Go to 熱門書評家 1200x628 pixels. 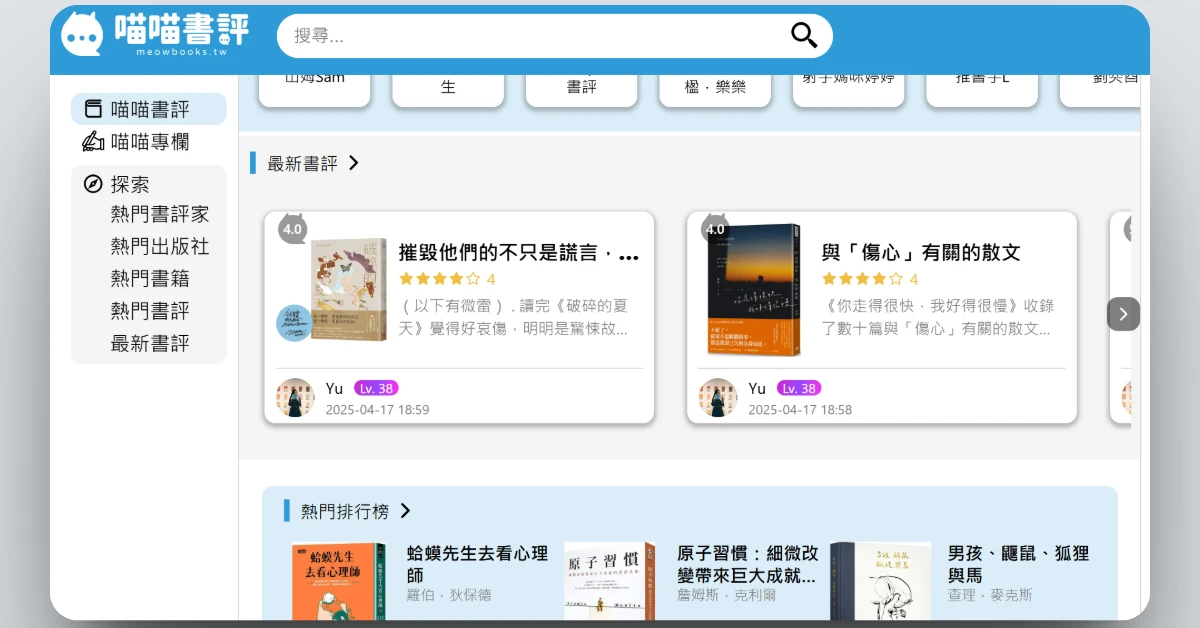pyautogui.click(x=160, y=214)
